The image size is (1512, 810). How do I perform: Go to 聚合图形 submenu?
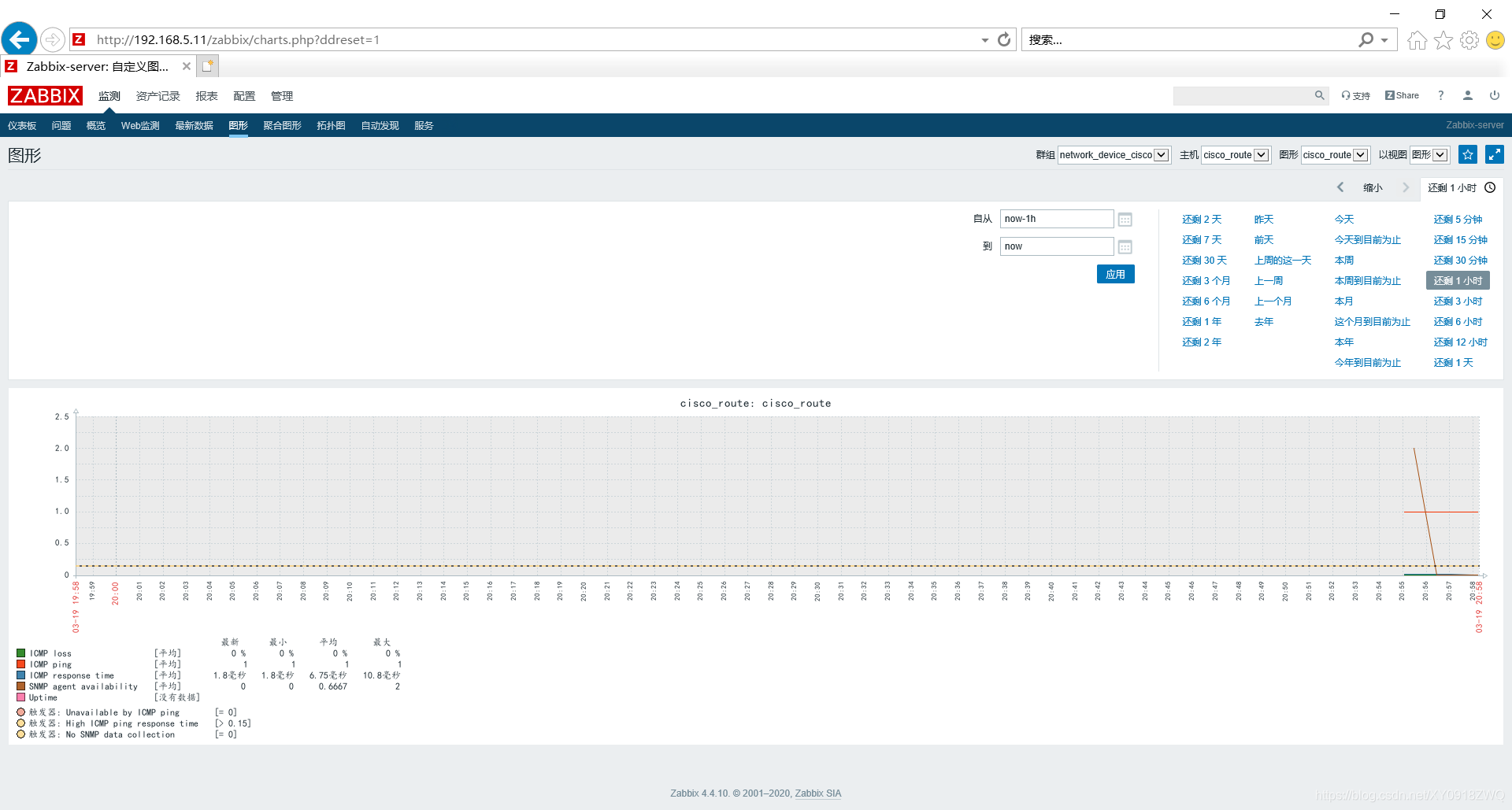tap(282, 126)
